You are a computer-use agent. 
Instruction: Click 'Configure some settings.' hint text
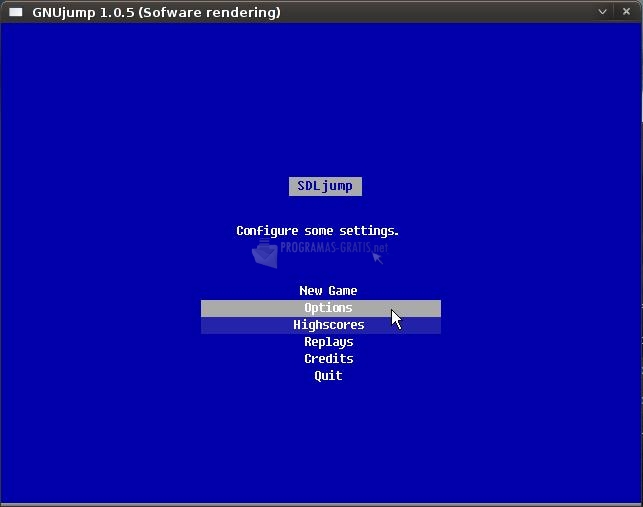coord(317,231)
